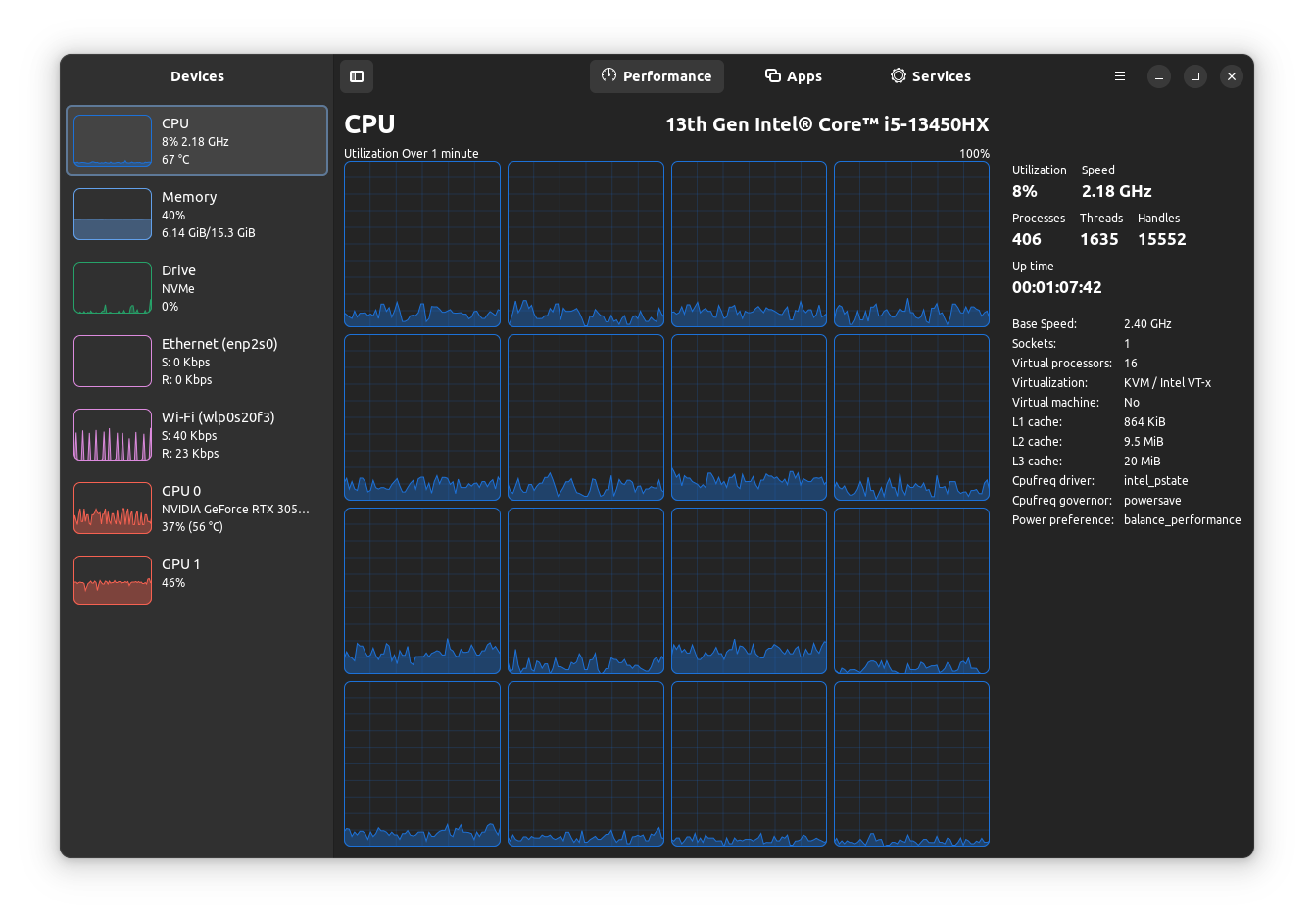The height and width of the screenshot is (924, 1314).
Task: Click the Memory usage thumbnail graph
Action: pos(112,214)
